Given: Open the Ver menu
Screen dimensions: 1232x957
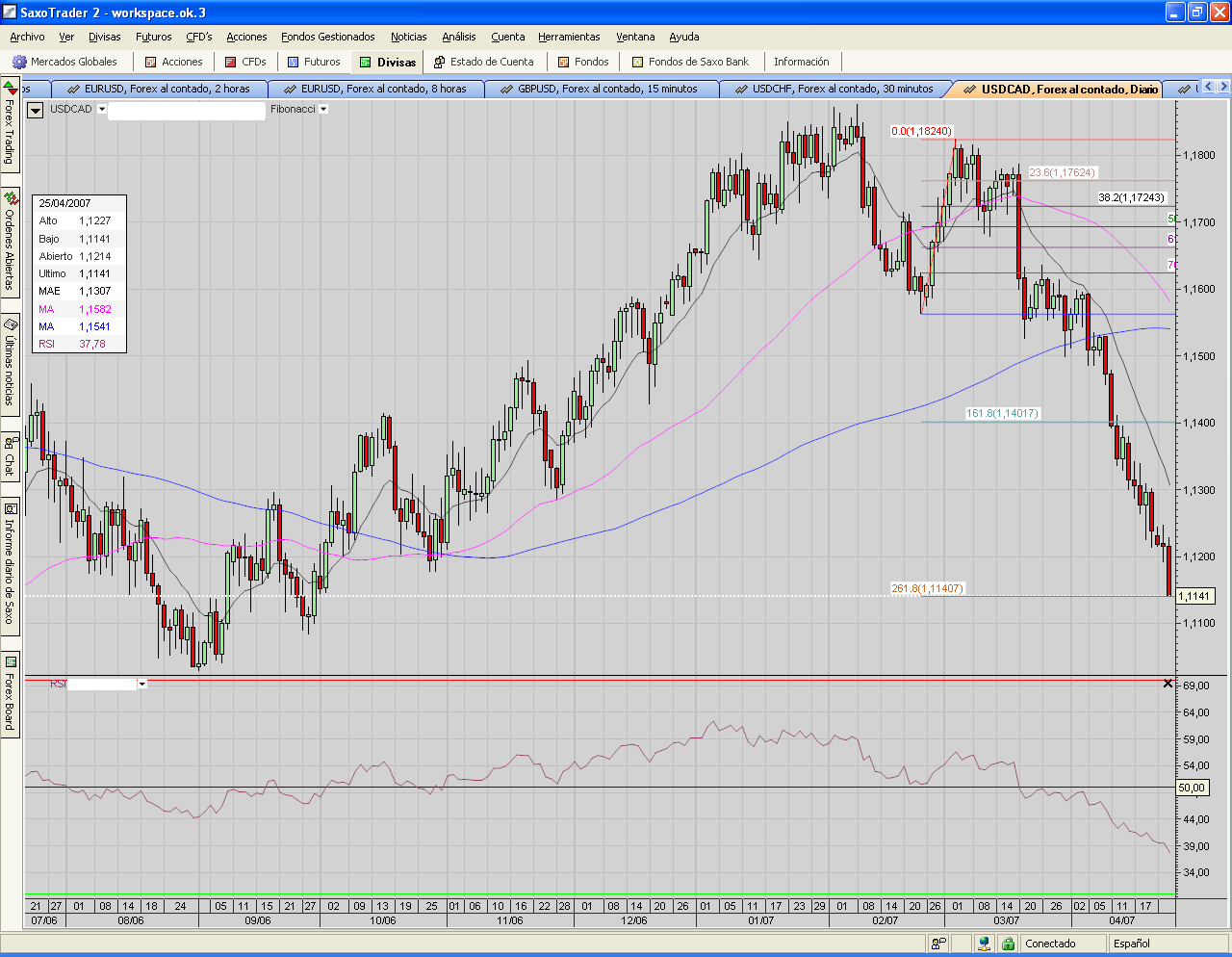Looking at the screenshot, I should point(66,37).
